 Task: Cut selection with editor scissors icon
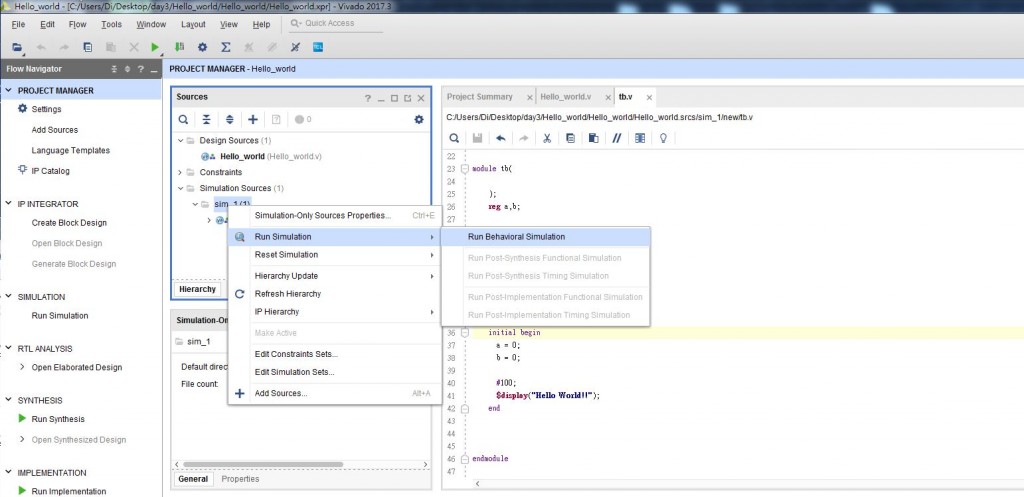(547, 138)
